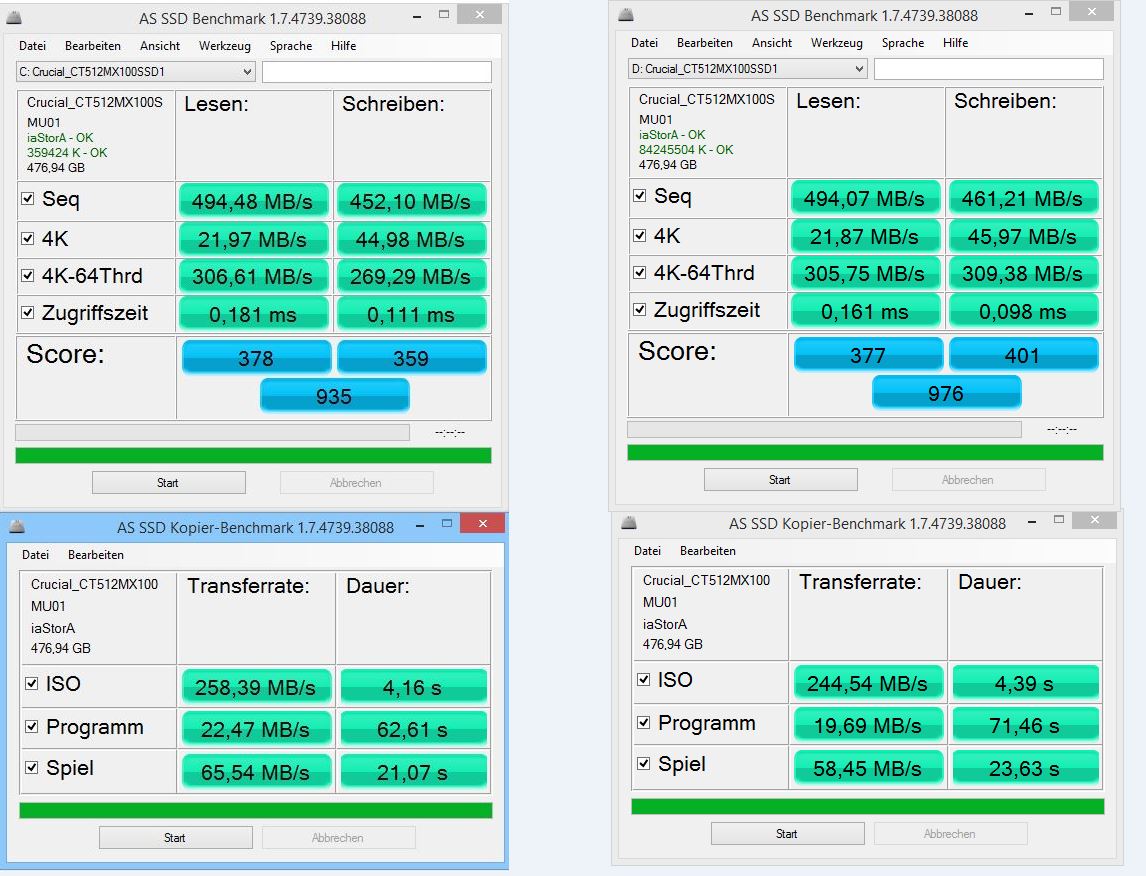The image size is (1146, 876).
Task: Open Ansicht menu in C: drive window
Action: point(160,45)
